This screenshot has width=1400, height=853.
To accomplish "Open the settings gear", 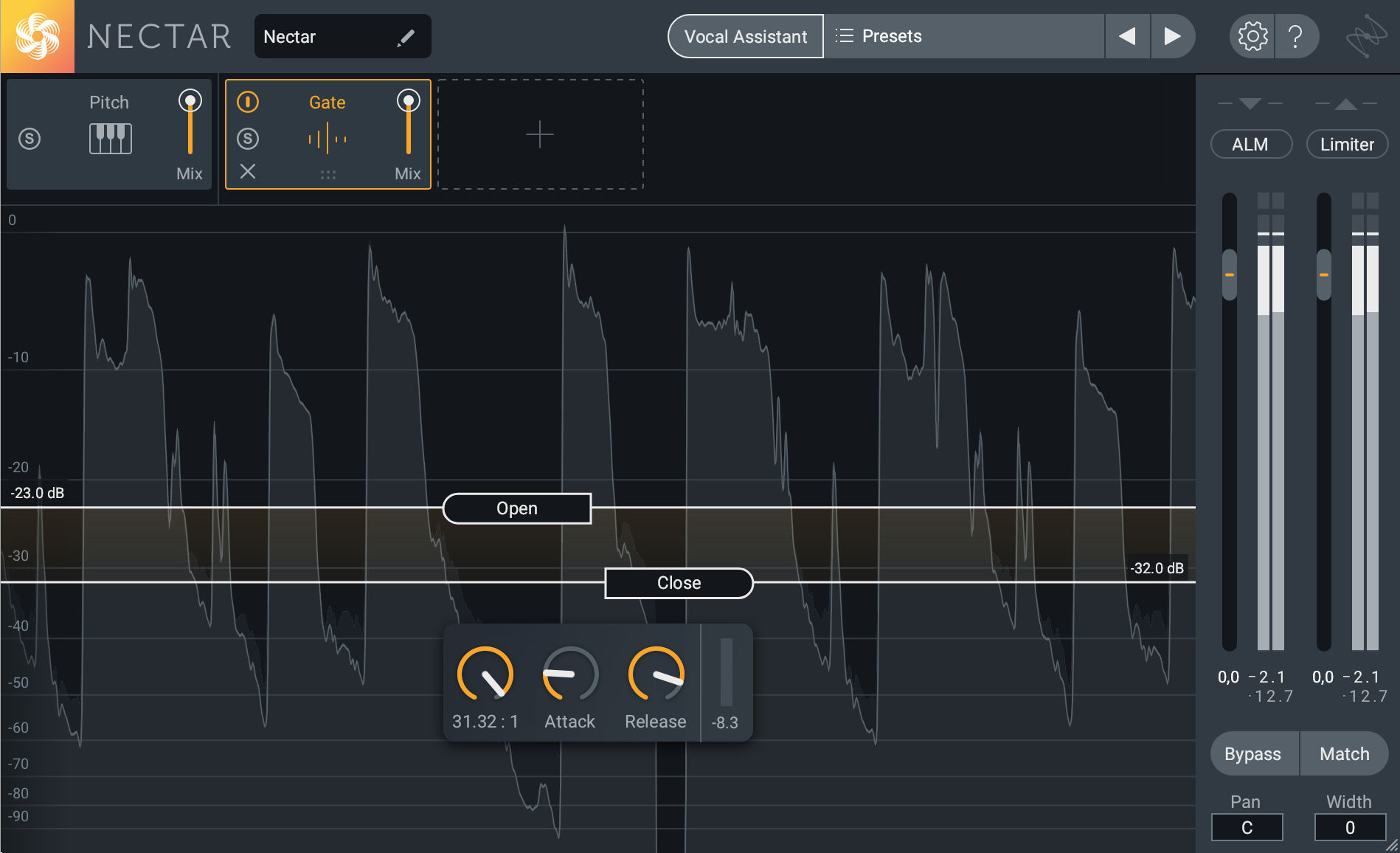I will pos(1251,35).
